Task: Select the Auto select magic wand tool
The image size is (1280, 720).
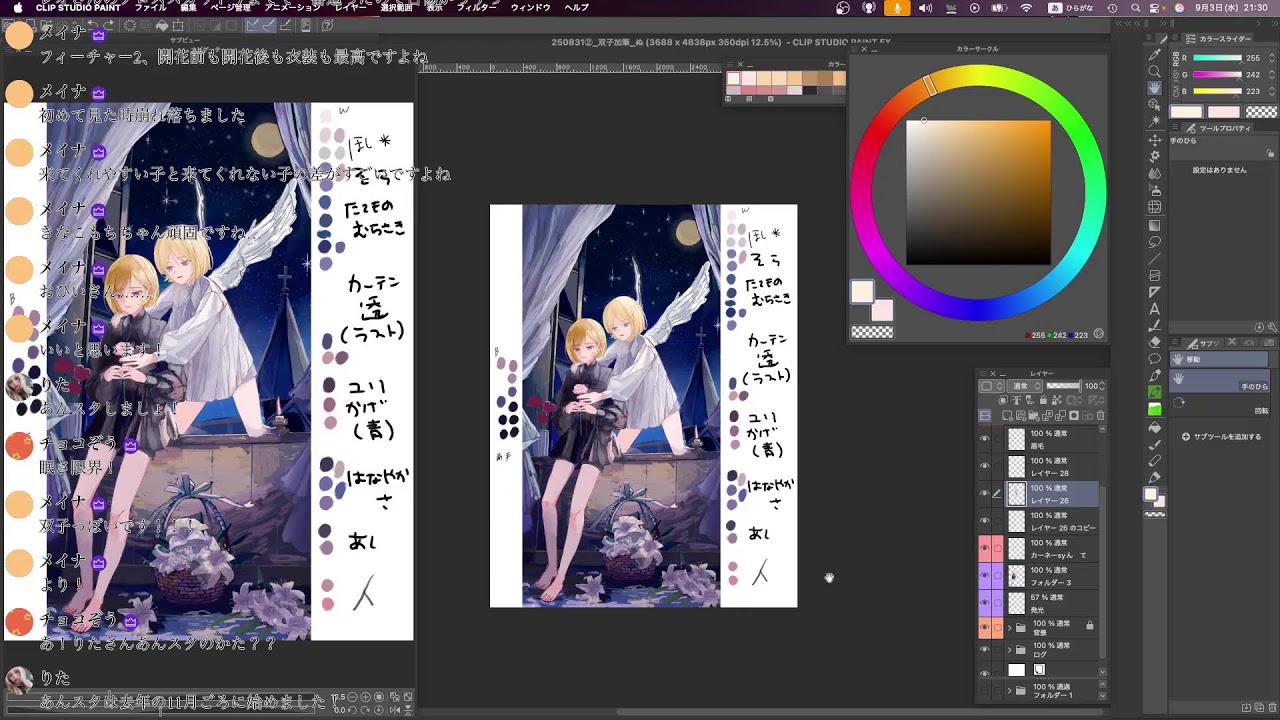Action: point(1155,120)
